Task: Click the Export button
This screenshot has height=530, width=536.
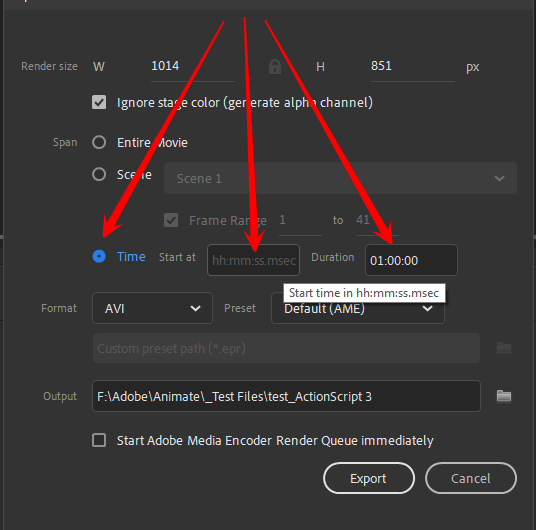Action: click(369, 478)
